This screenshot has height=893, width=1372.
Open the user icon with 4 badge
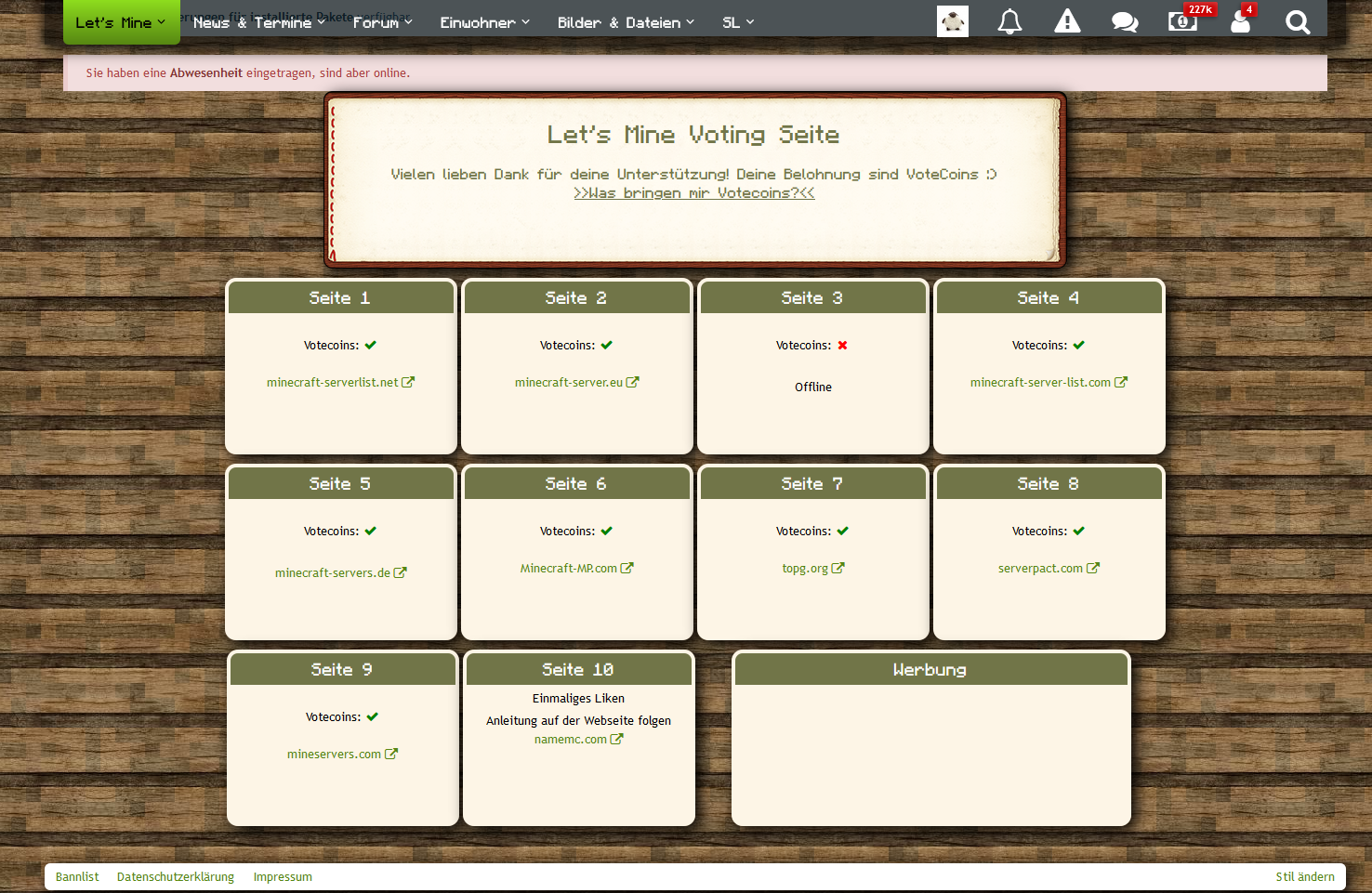[1240, 21]
